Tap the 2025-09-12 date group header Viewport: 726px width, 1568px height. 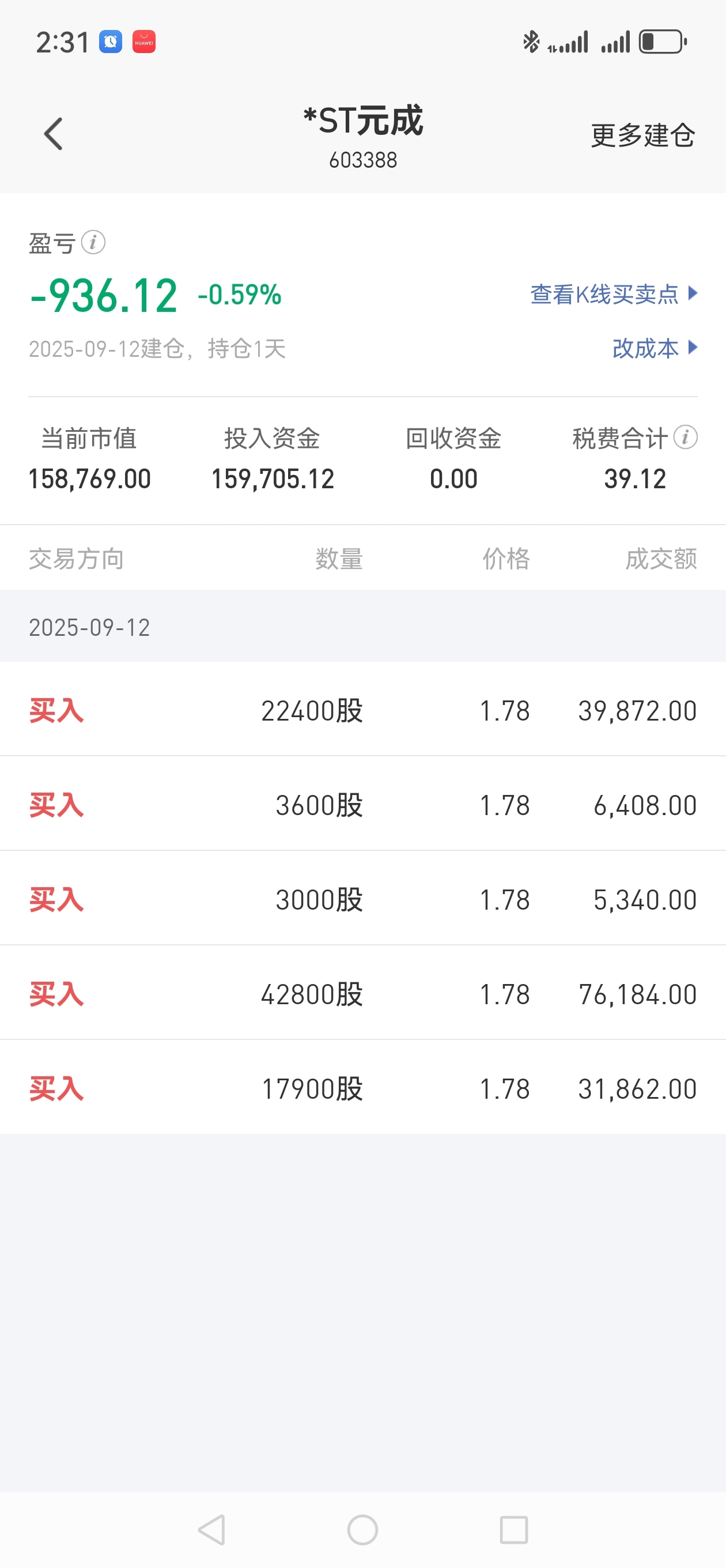[362, 627]
